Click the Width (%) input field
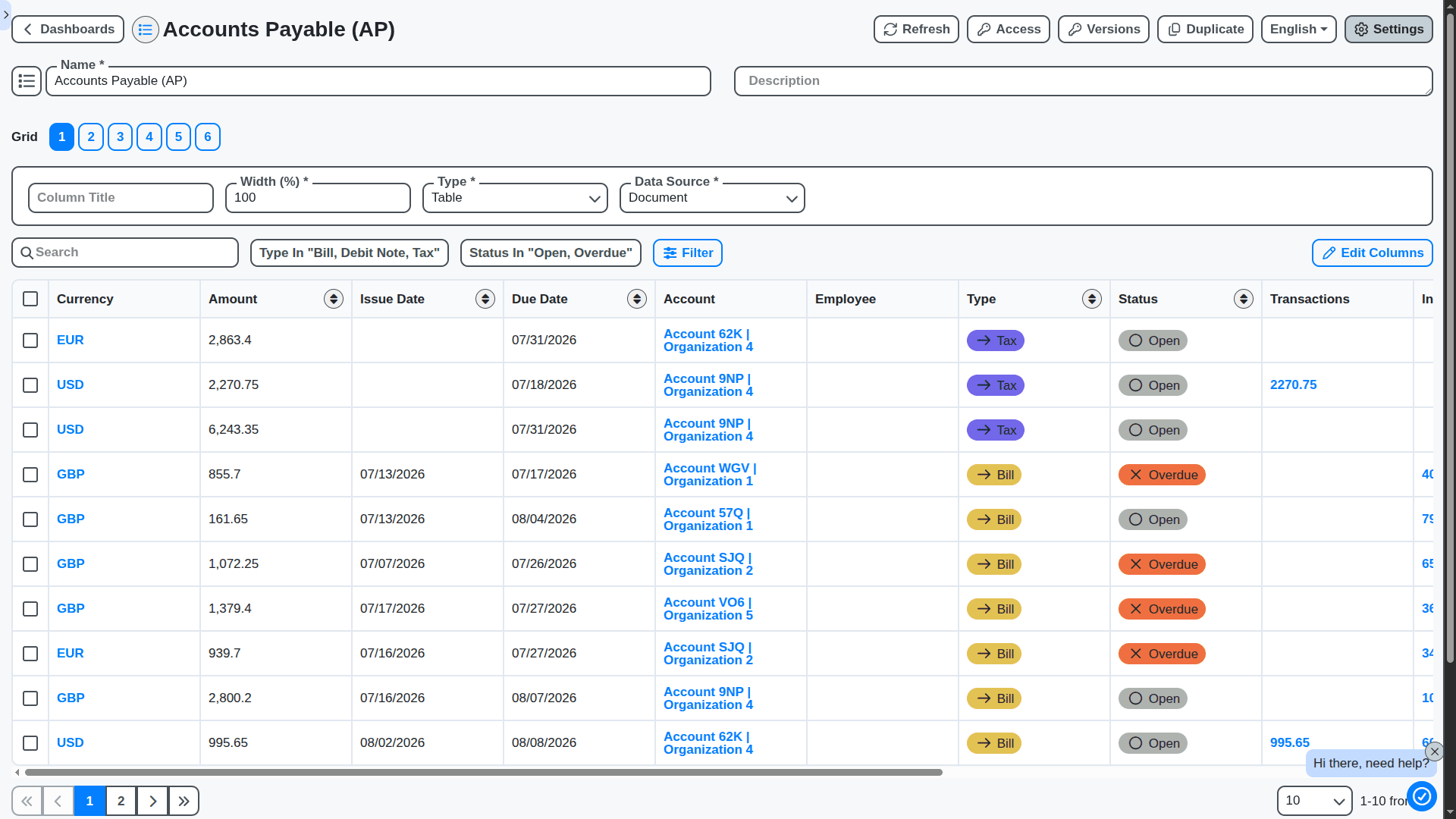1456x819 pixels. pos(318,198)
